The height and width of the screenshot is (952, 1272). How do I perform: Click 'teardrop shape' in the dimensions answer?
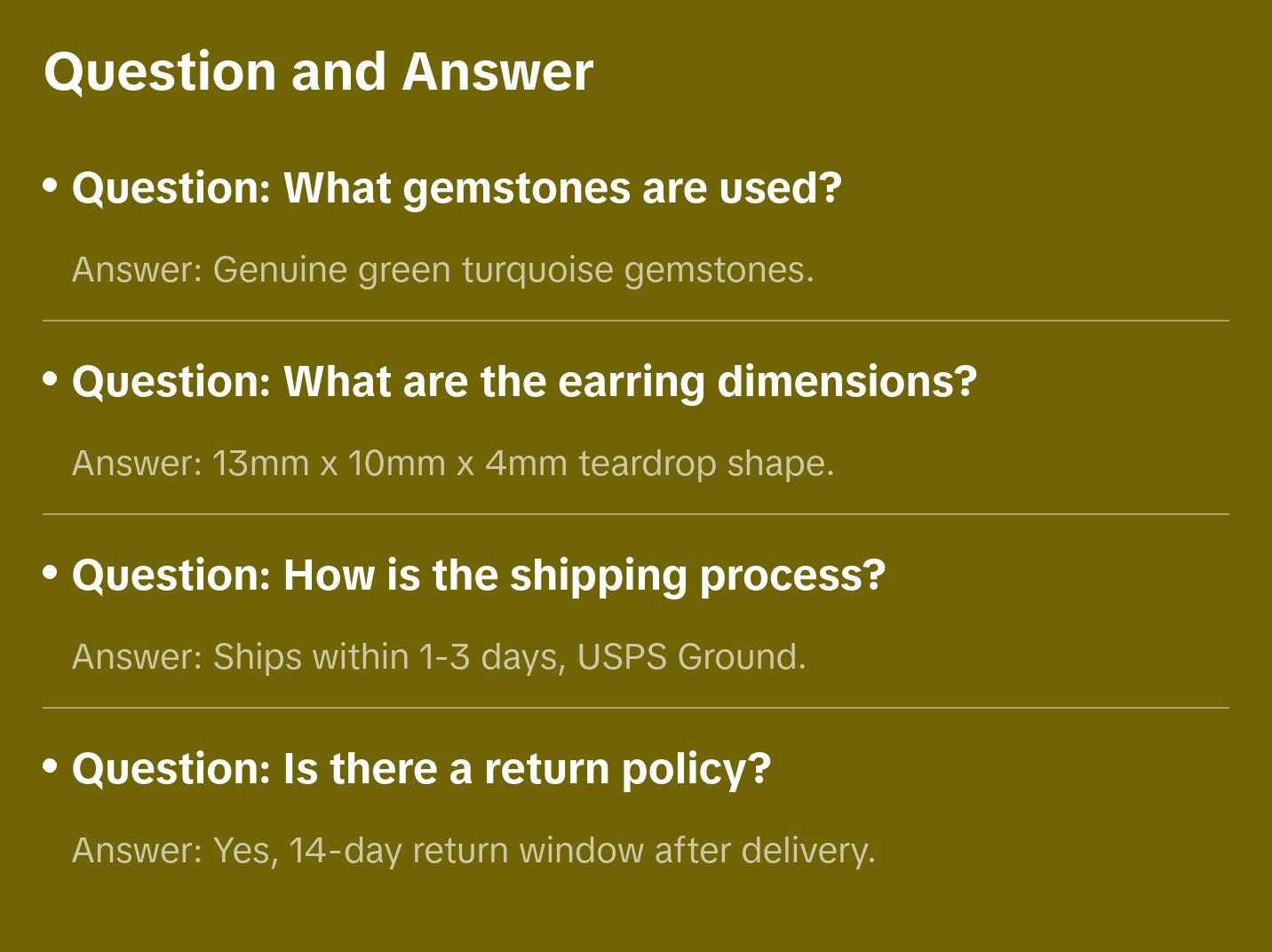point(706,464)
